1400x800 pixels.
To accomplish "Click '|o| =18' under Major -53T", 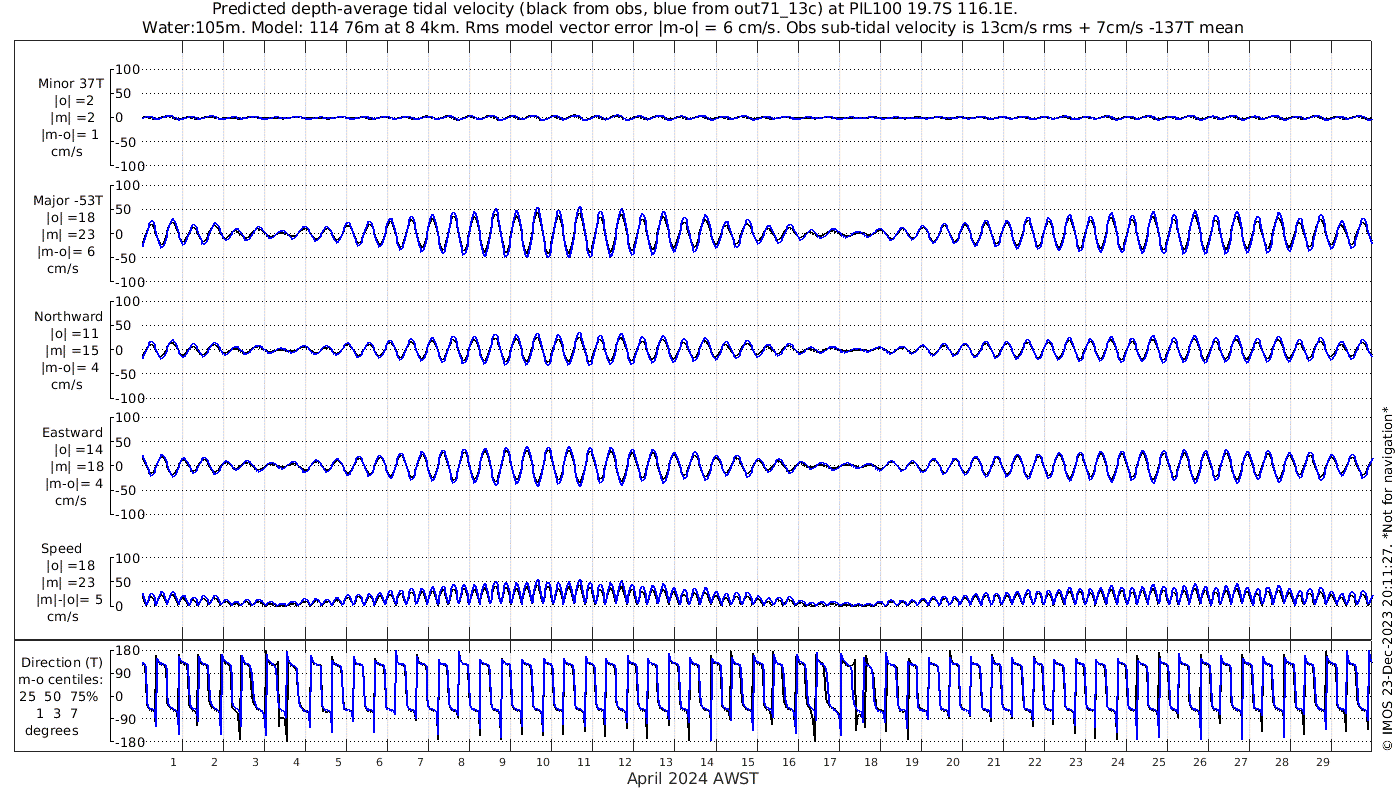I will 70,218.
